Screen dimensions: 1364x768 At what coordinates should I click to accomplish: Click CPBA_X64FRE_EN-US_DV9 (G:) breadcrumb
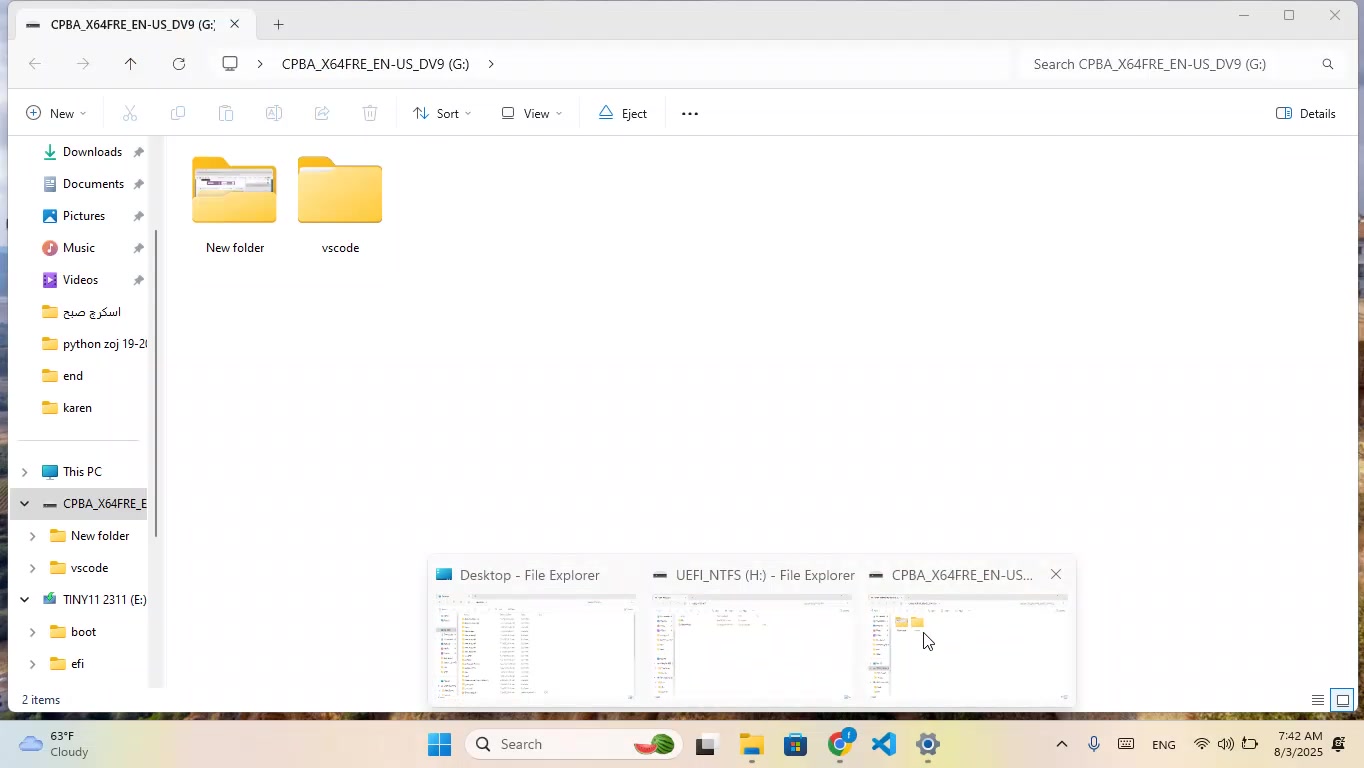coord(375,64)
